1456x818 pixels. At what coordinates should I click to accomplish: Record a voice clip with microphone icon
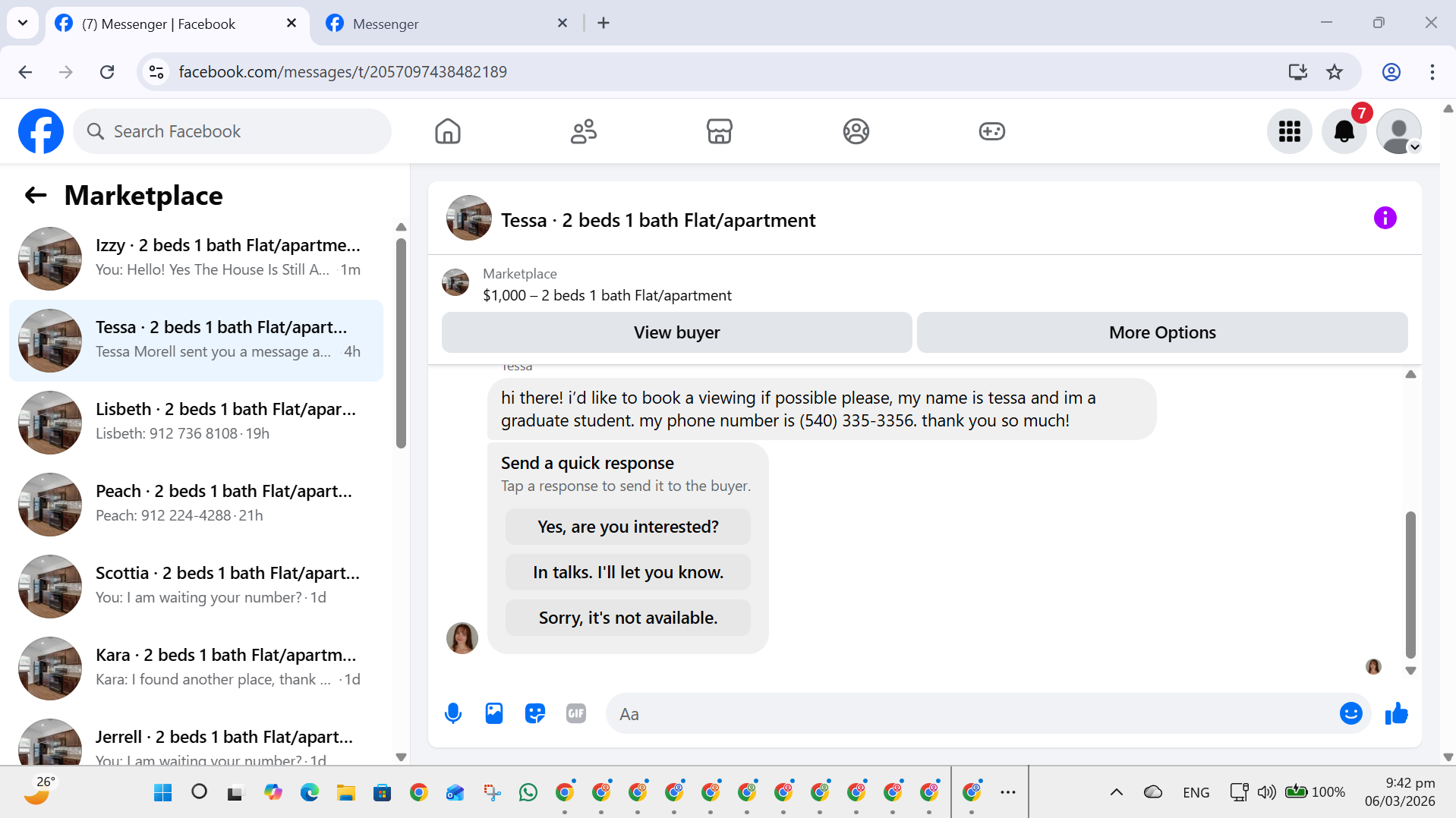pyautogui.click(x=452, y=713)
